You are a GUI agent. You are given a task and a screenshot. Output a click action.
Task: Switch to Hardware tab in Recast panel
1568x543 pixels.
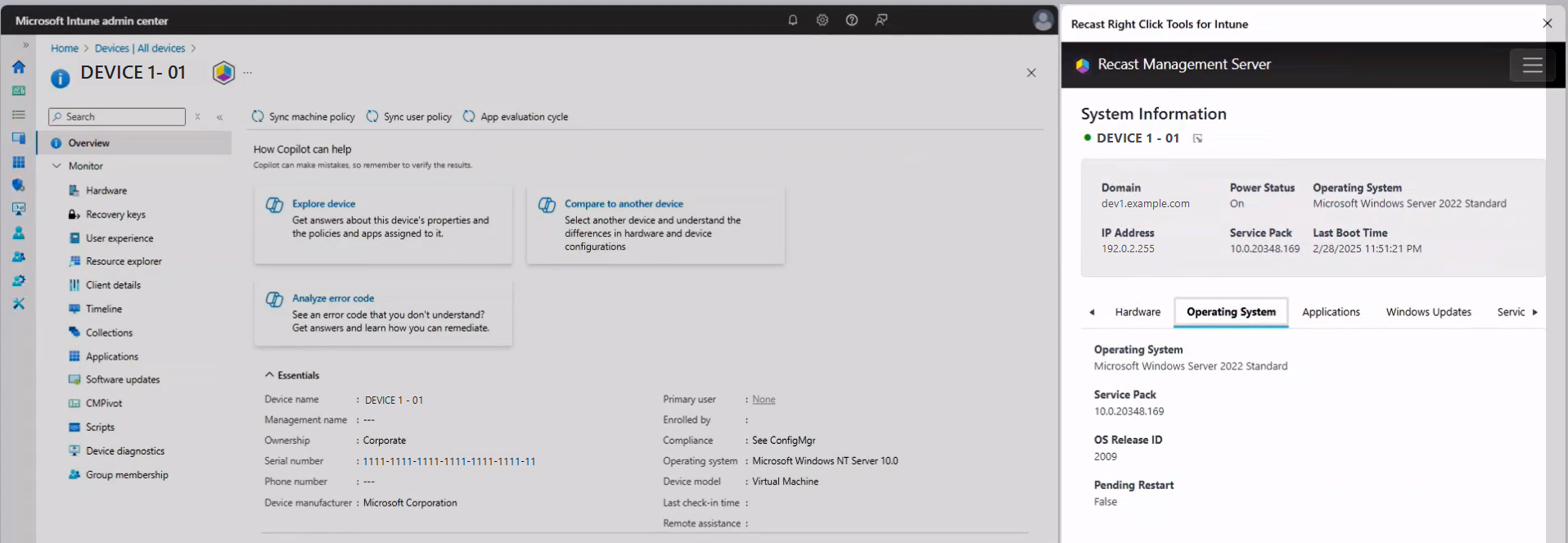click(1138, 312)
